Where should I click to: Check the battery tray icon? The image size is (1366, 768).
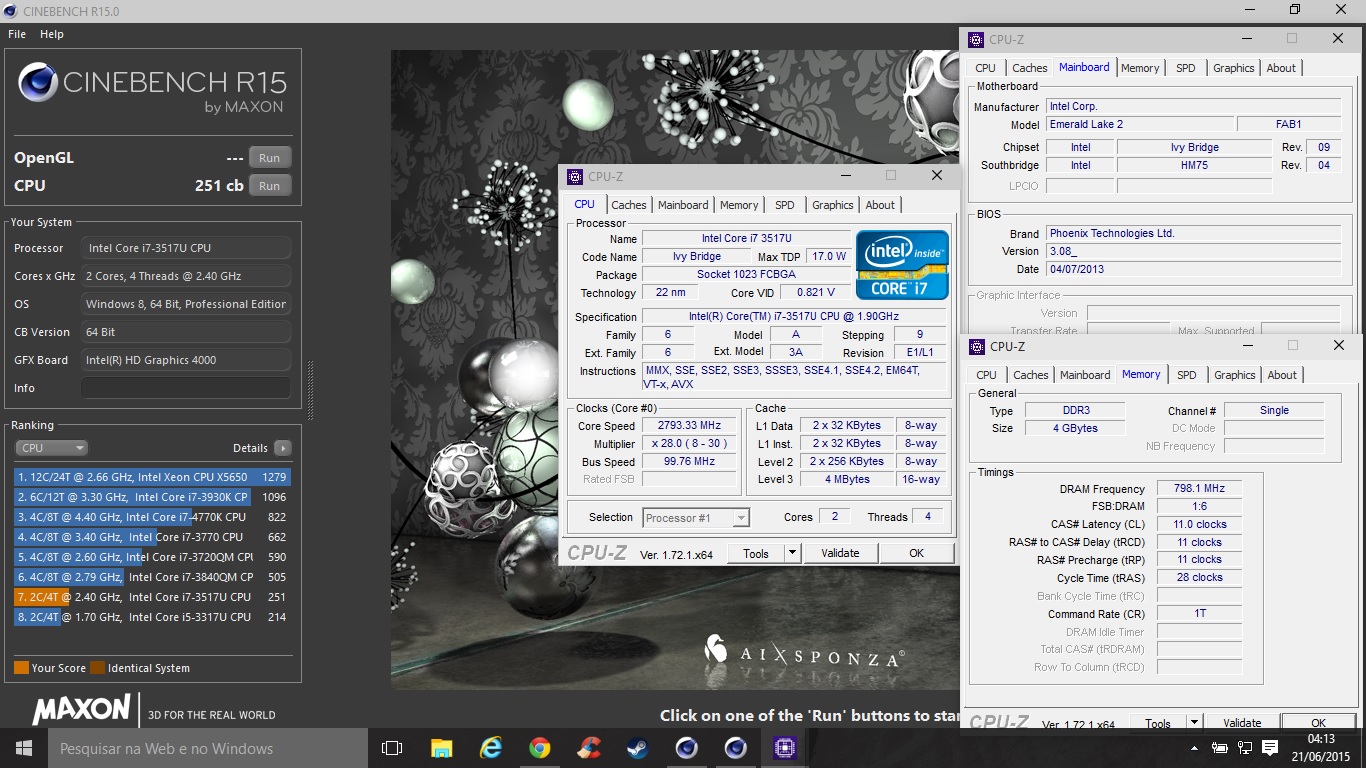click(x=1220, y=748)
